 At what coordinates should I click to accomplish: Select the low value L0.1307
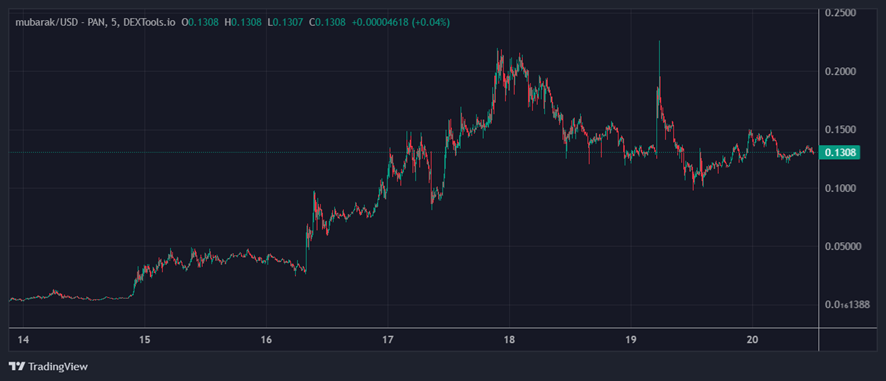point(285,23)
